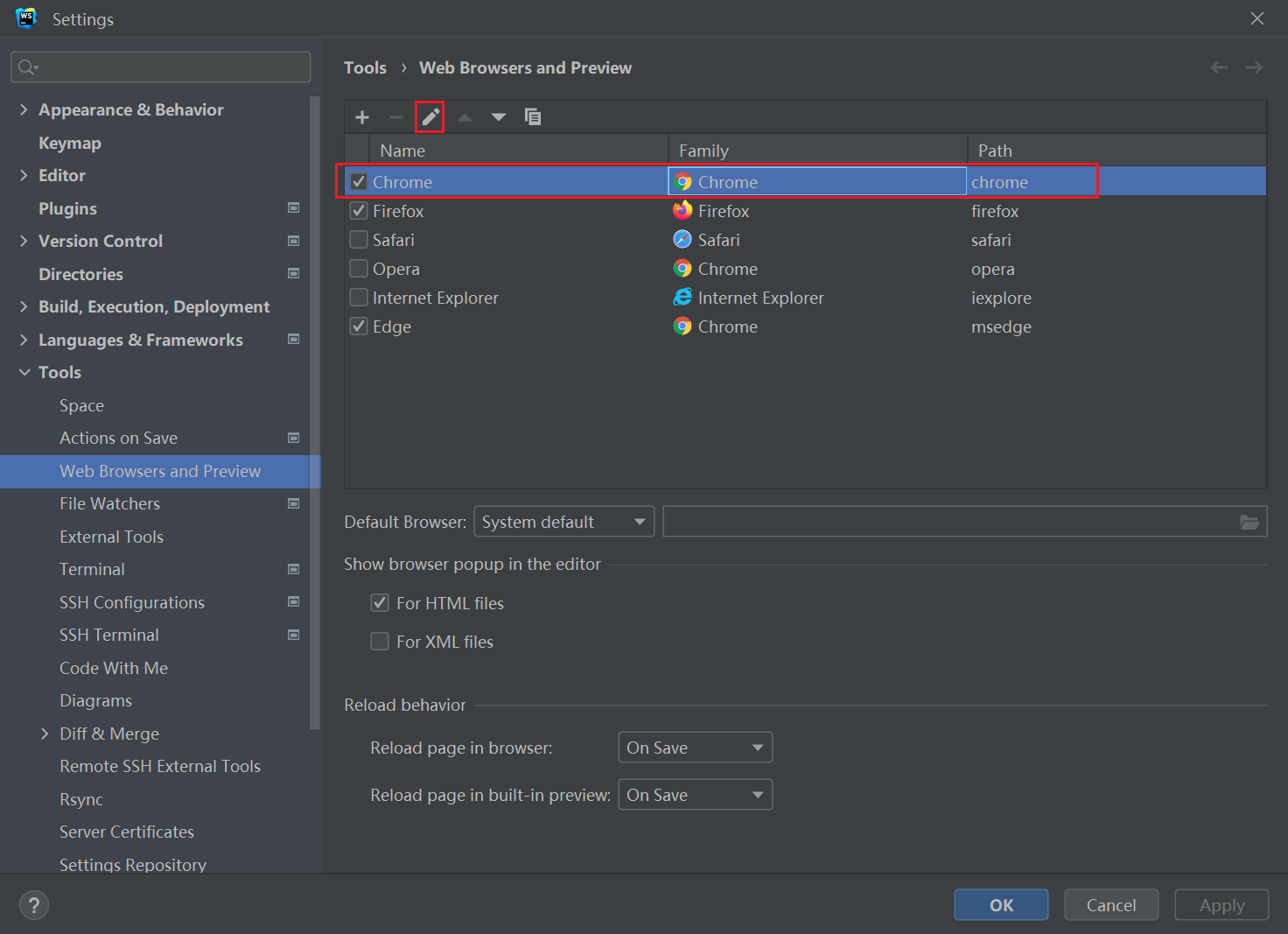1288x934 pixels.
Task: Navigate forward with the right arrow icon
Action: point(1254,67)
